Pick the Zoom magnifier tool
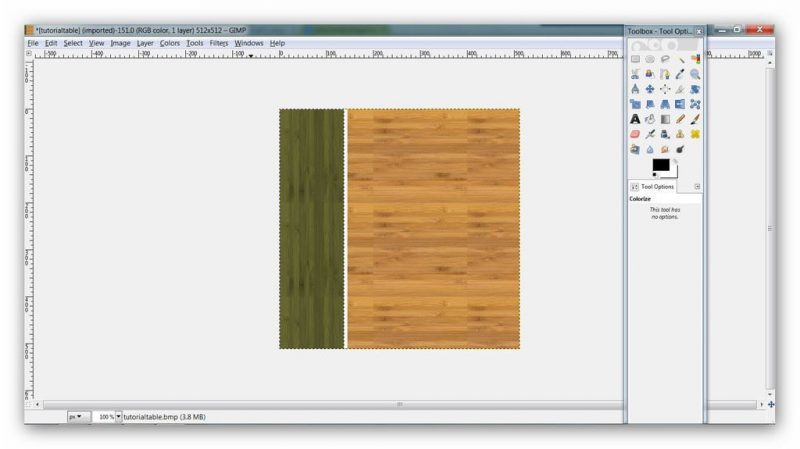Image resolution: width=800 pixels, height=449 pixels. pyautogui.click(x=695, y=74)
